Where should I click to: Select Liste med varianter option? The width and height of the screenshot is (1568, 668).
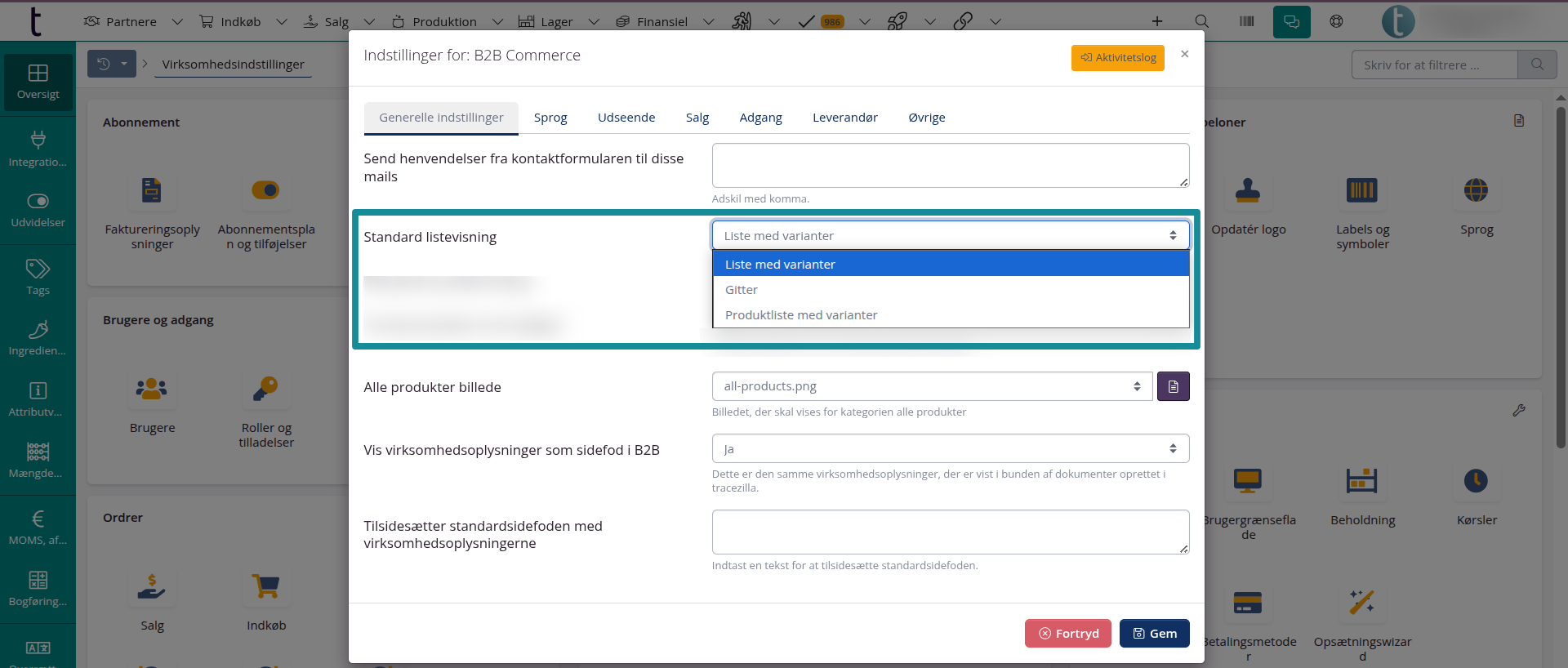[x=951, y=264]
